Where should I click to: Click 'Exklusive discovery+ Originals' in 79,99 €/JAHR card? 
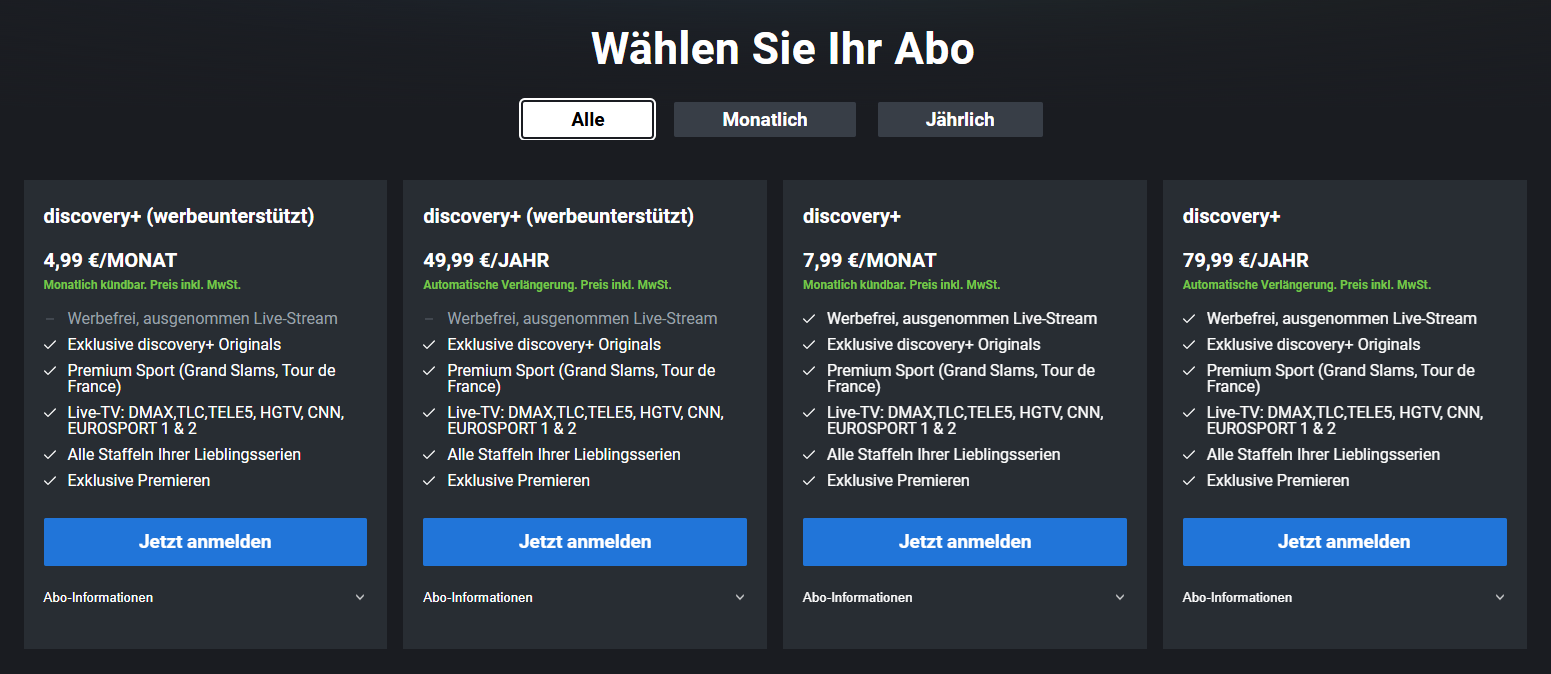point(1314,345)
